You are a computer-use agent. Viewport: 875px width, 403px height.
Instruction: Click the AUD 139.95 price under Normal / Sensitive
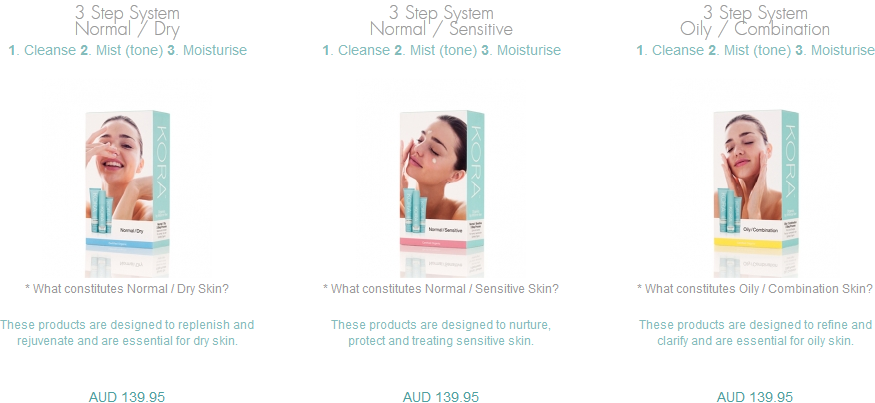[441, 397]
